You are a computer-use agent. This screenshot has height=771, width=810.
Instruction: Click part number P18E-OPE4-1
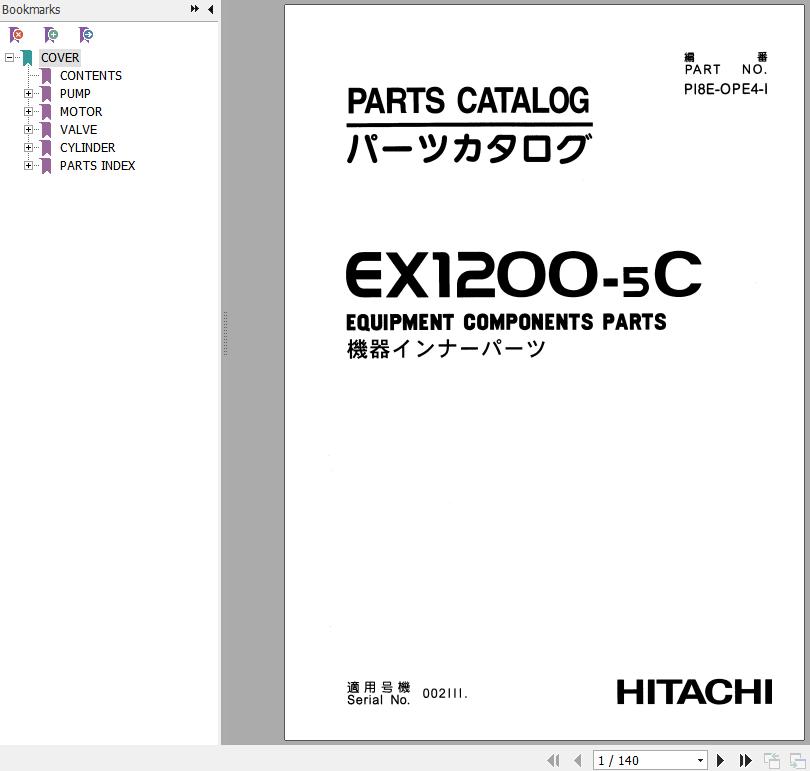(726, 89)
